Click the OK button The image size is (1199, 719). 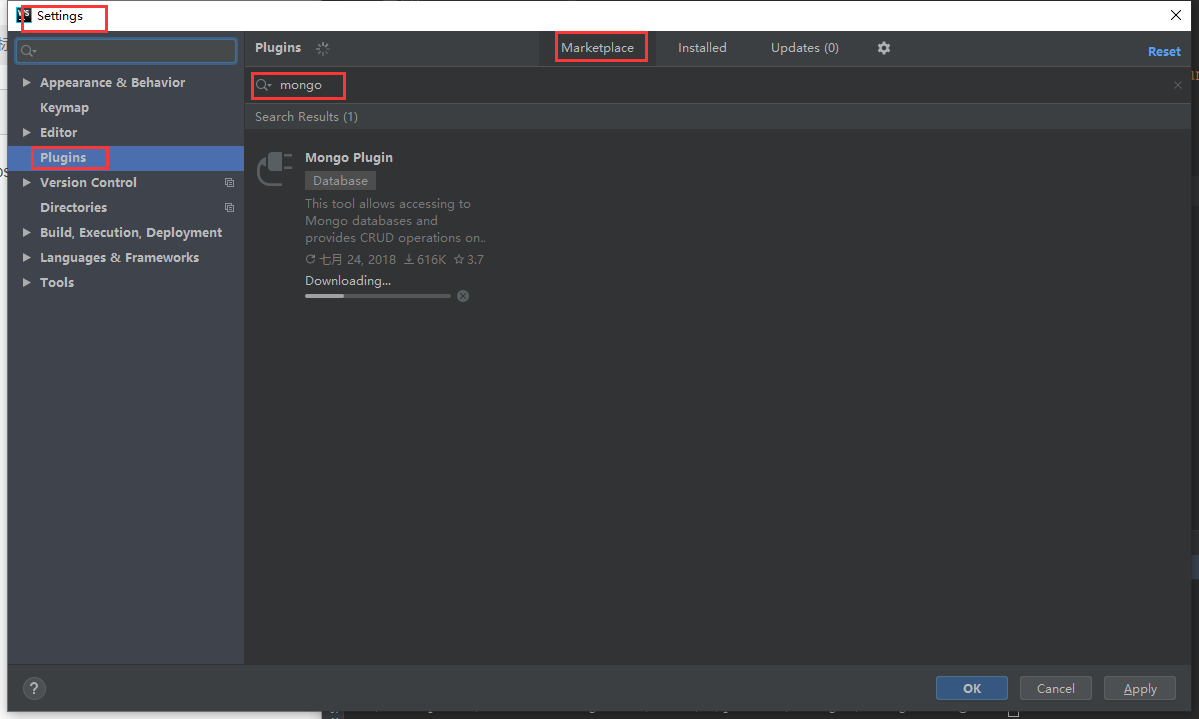tap(971, 688)
